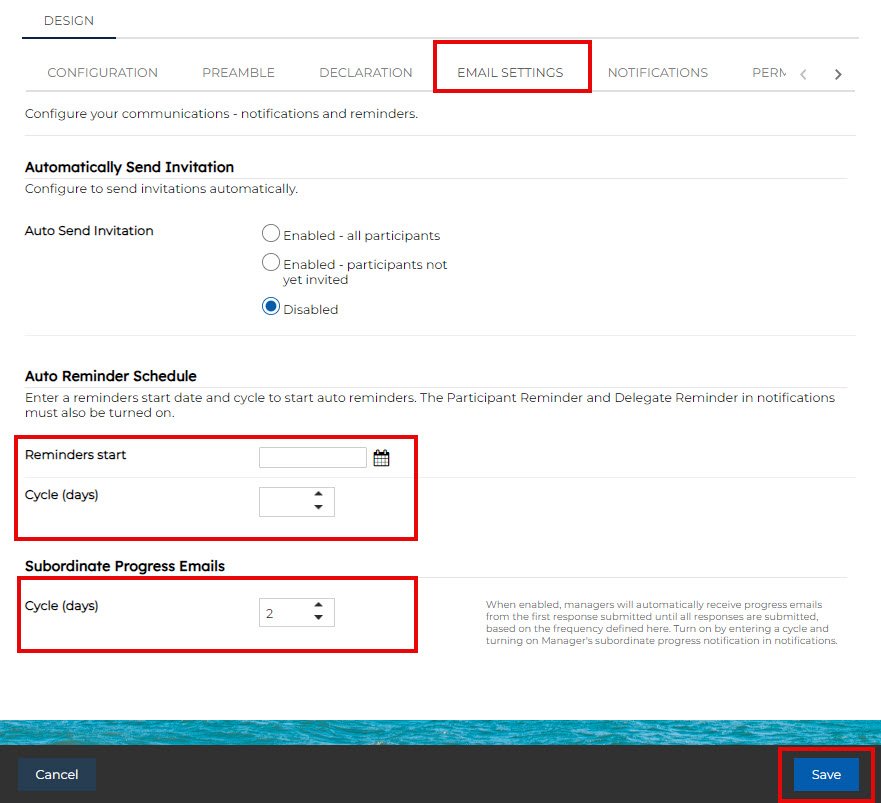
Task: Switch to the Notifications tab
Action: (x=657, y=73)
